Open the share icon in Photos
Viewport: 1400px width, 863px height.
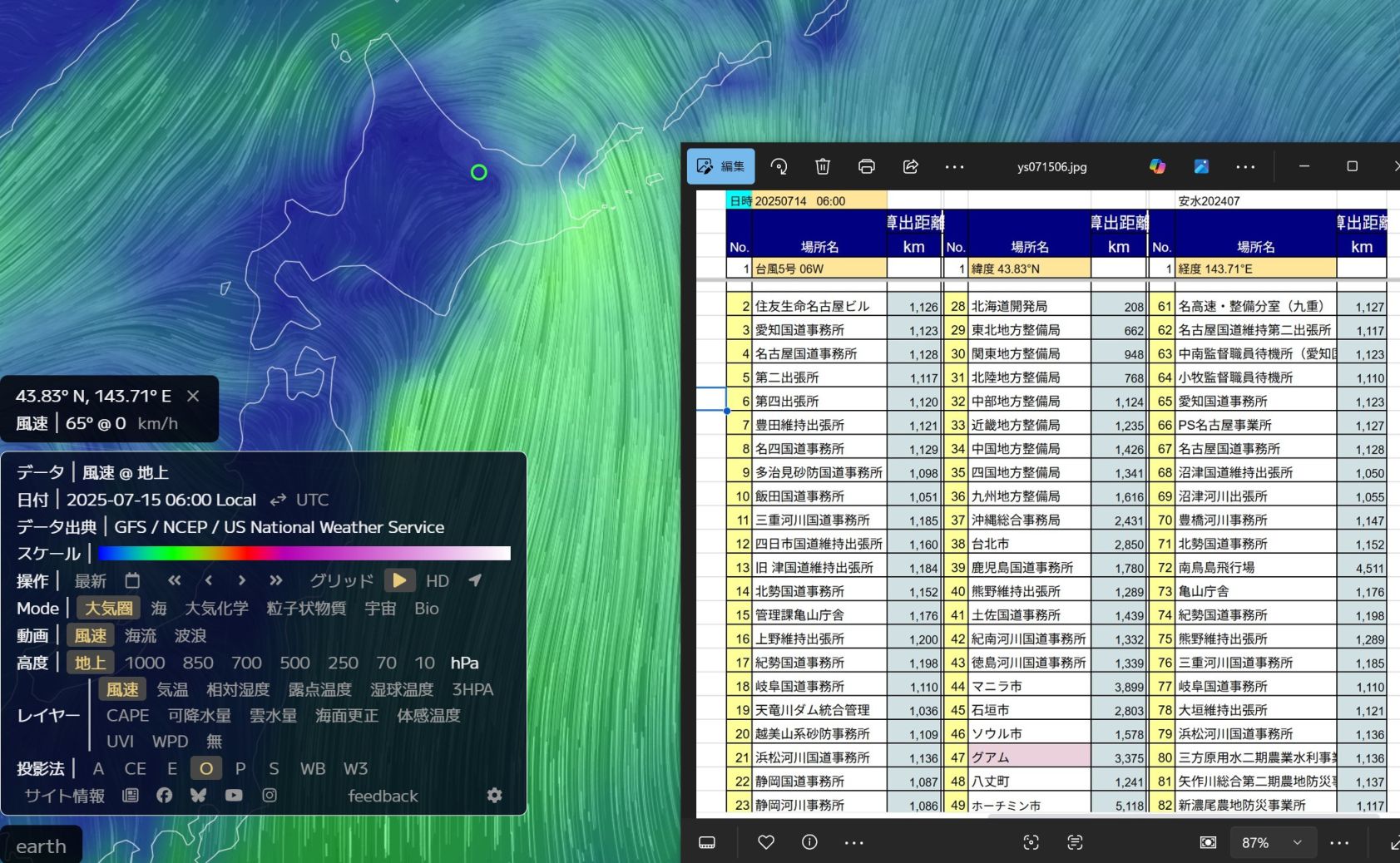click(x=910, y=166)
